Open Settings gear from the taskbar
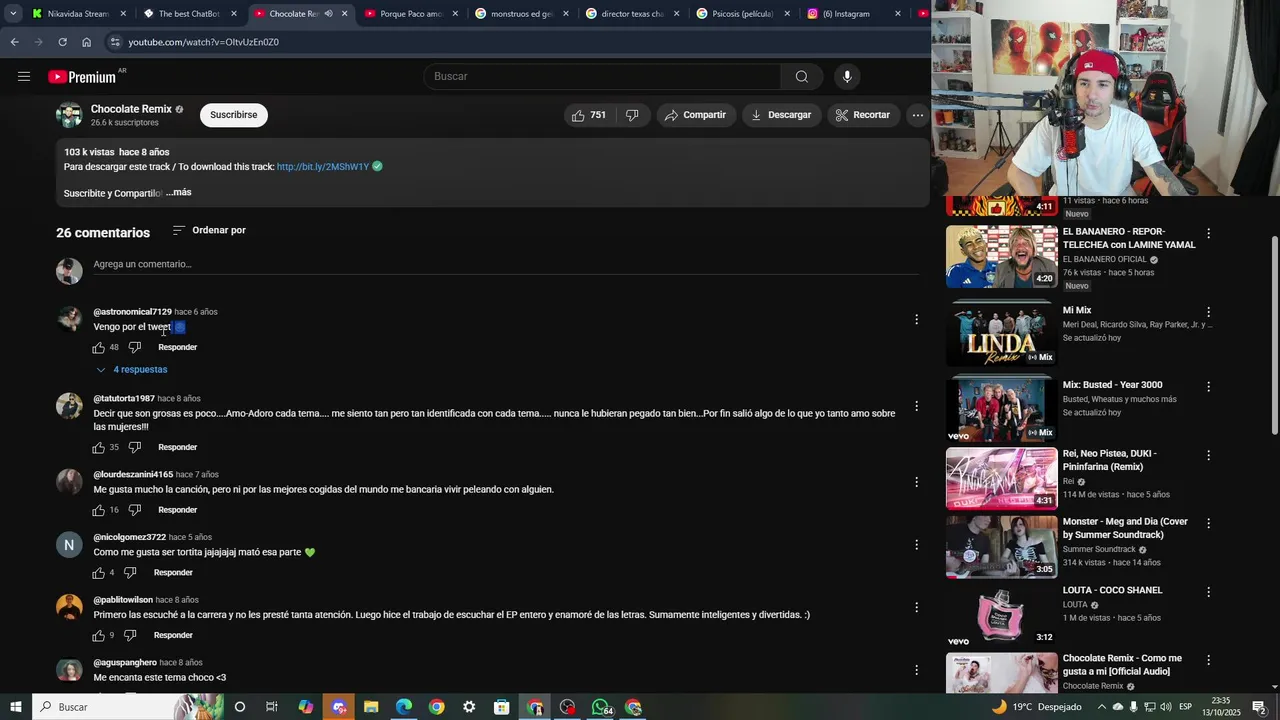Screen dimensions: 1280x720 pyautogui.click(x=469, y=707)
